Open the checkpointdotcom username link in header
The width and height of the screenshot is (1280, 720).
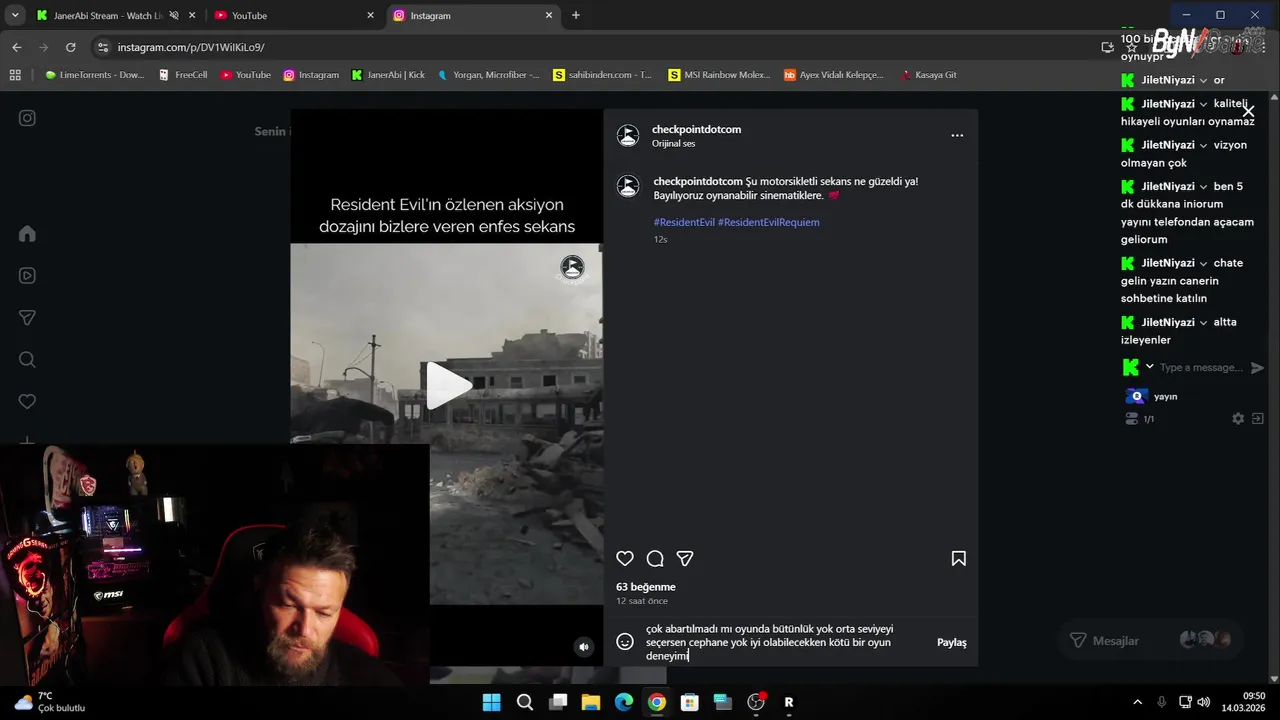tap(696, 130)
